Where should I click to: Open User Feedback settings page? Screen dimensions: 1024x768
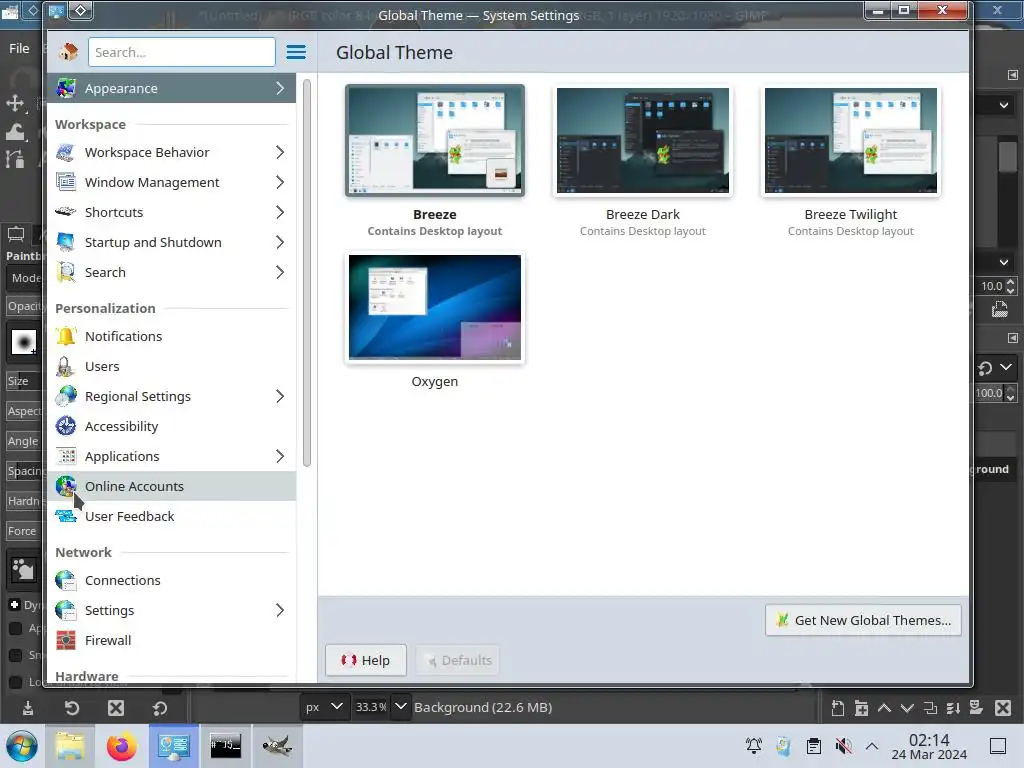click(x=172, y=517)
